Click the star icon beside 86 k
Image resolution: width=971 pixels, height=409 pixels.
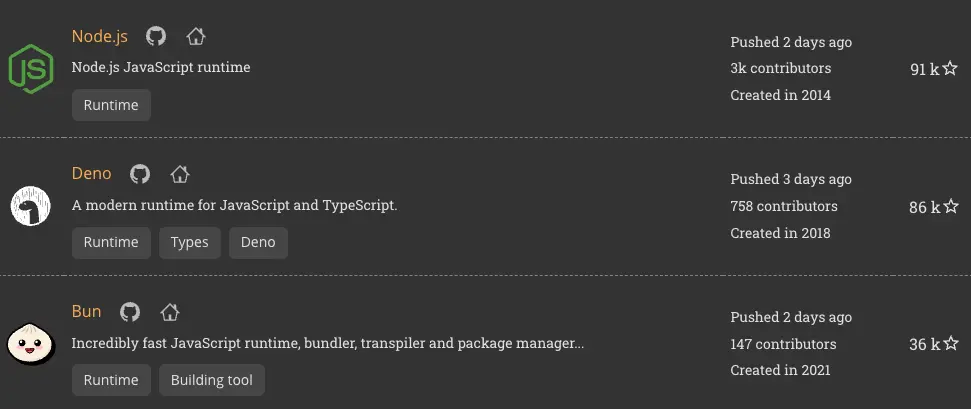click(950, 207)
